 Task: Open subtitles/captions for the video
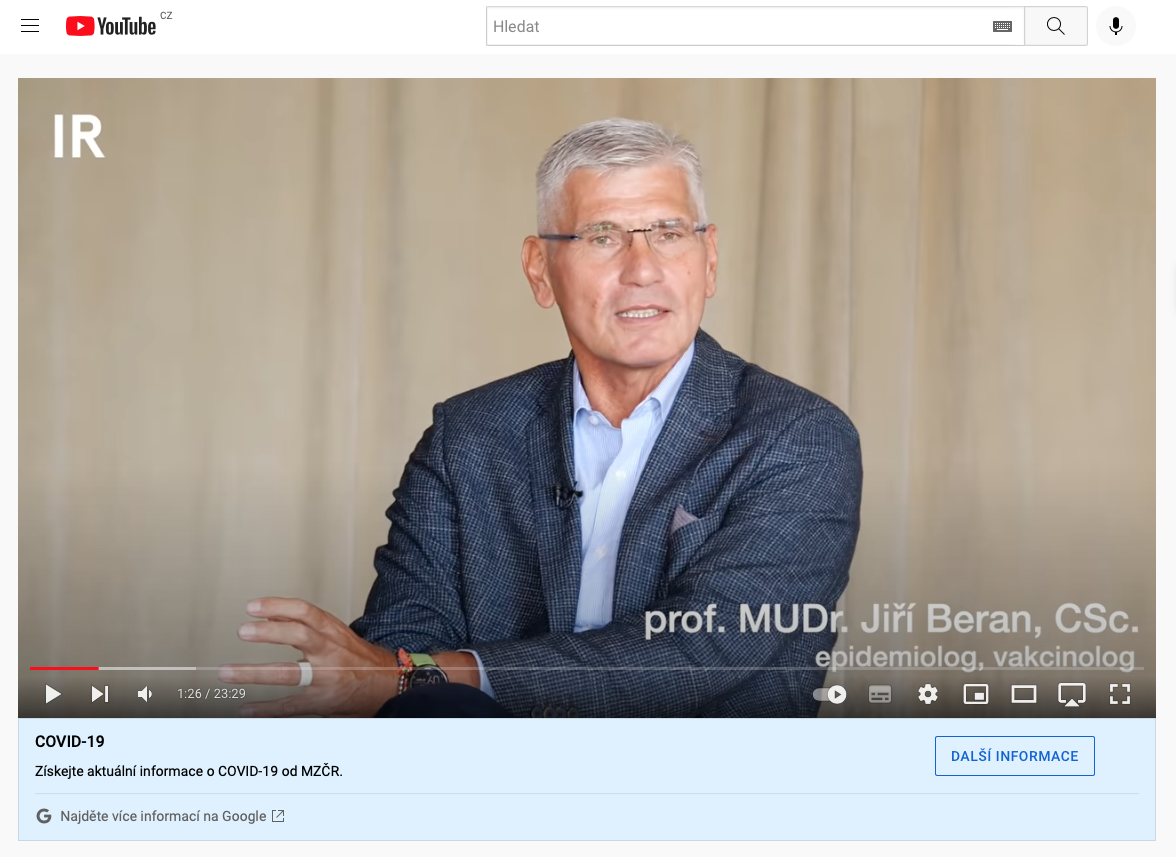(x=880, y=693)
